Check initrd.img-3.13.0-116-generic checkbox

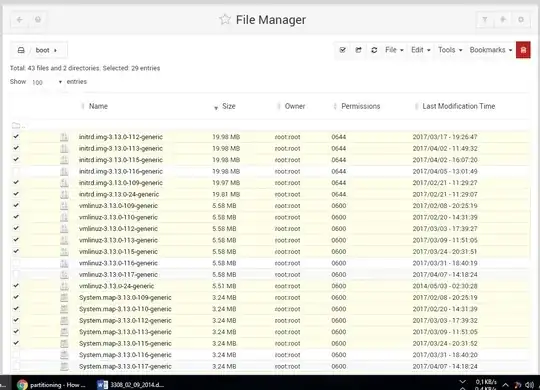click(x=16, y=171)
